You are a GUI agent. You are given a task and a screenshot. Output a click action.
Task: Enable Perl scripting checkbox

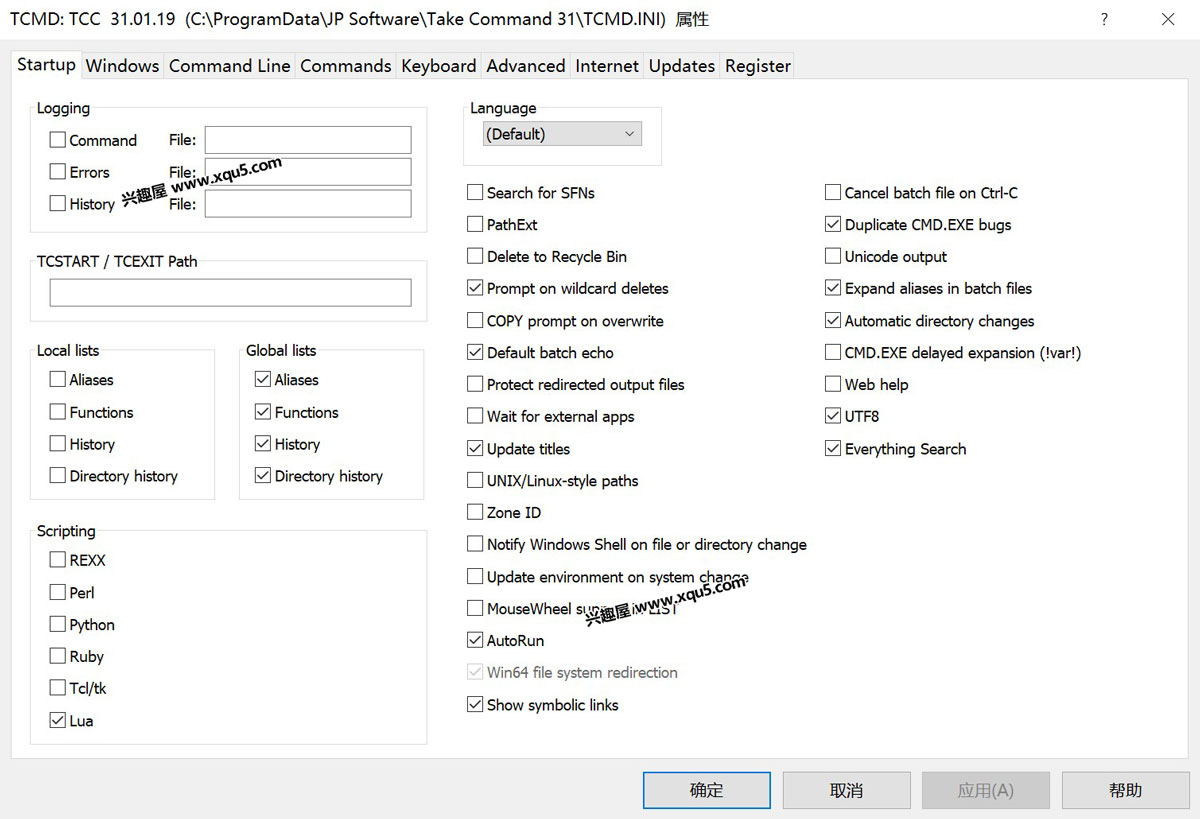click(58, 592)
